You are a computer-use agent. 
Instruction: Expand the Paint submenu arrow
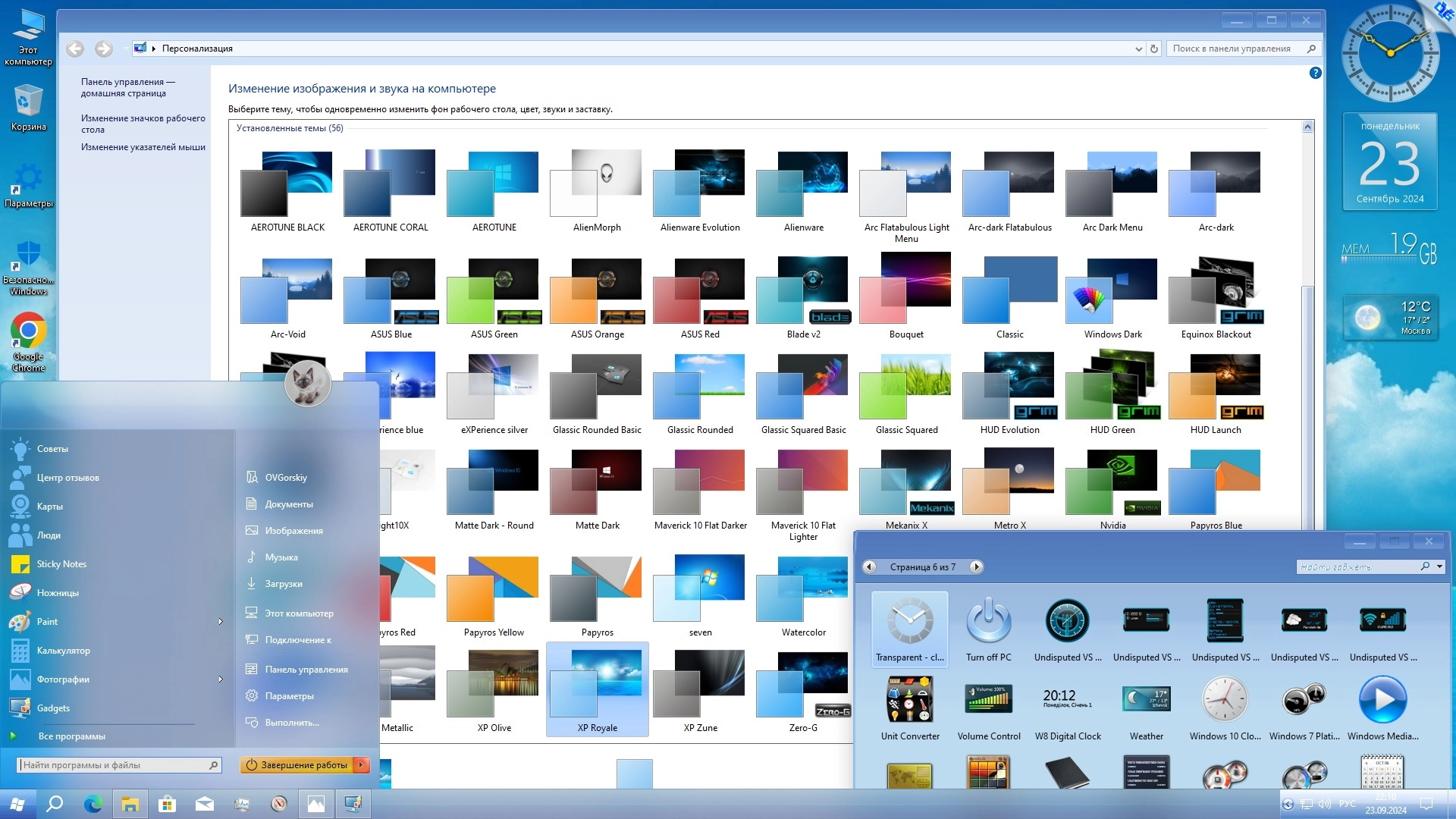(x=221, y=622)
